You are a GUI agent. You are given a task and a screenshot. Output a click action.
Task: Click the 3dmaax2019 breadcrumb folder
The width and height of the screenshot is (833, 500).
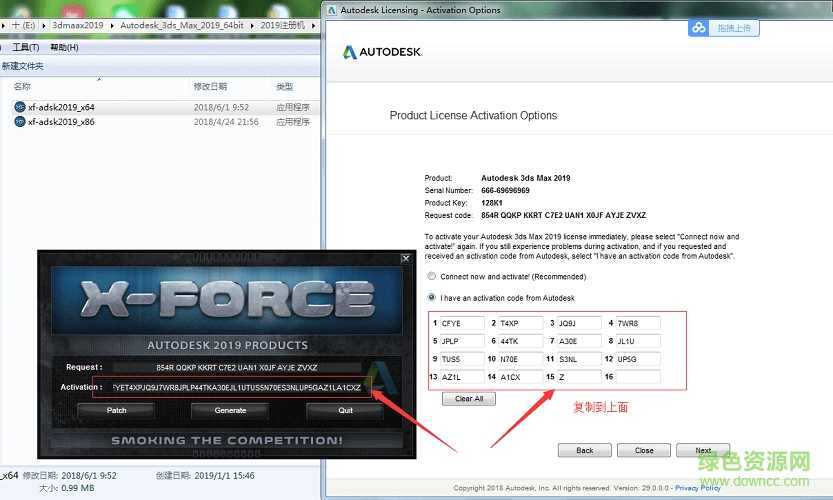tap(78, 25)
